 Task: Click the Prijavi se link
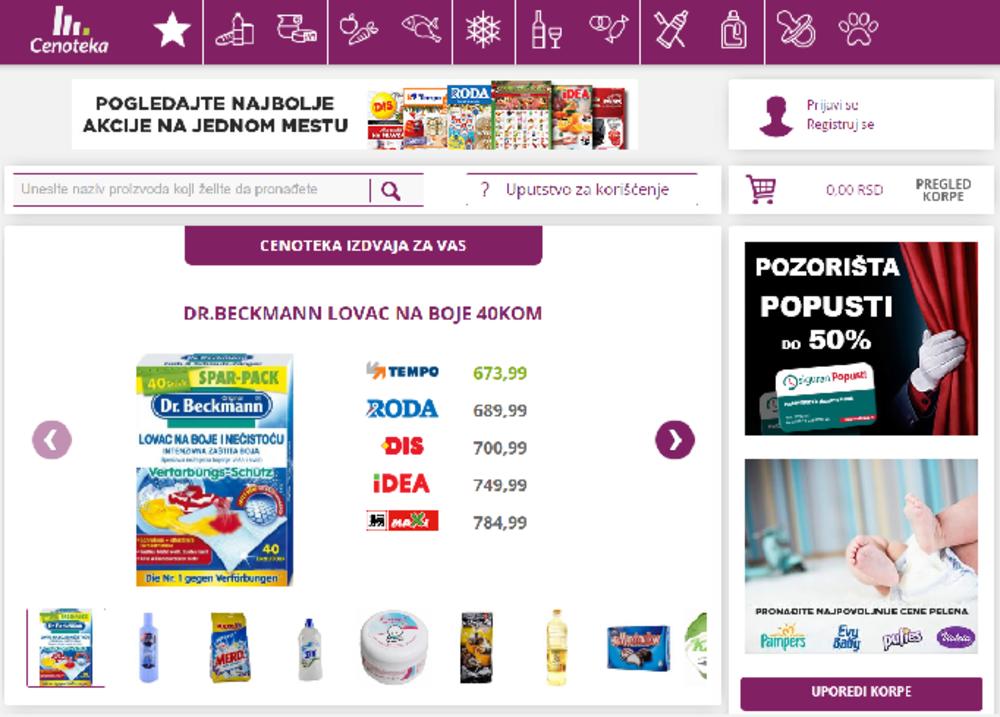tap(832, 105)
